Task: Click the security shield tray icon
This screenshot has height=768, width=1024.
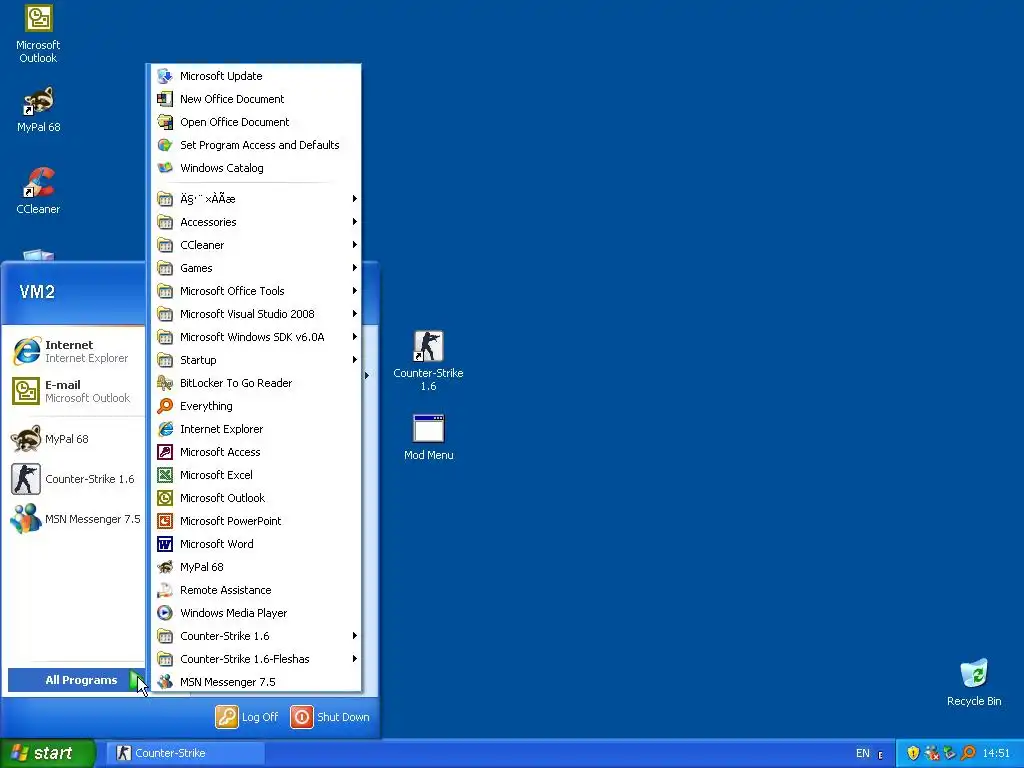Action: pyautogui.click(x=913, y=753)
